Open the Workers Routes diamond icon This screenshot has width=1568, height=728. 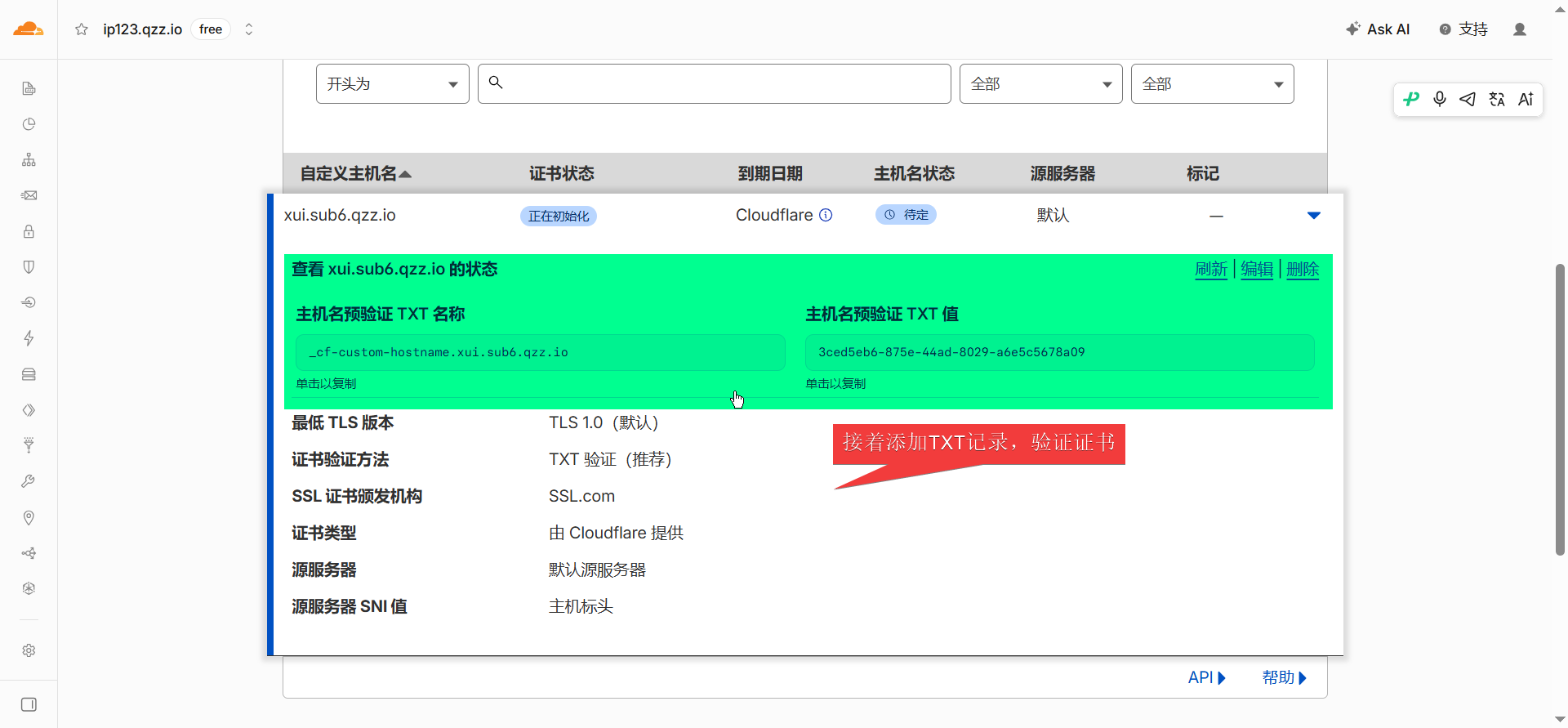[x=29, y=410]
